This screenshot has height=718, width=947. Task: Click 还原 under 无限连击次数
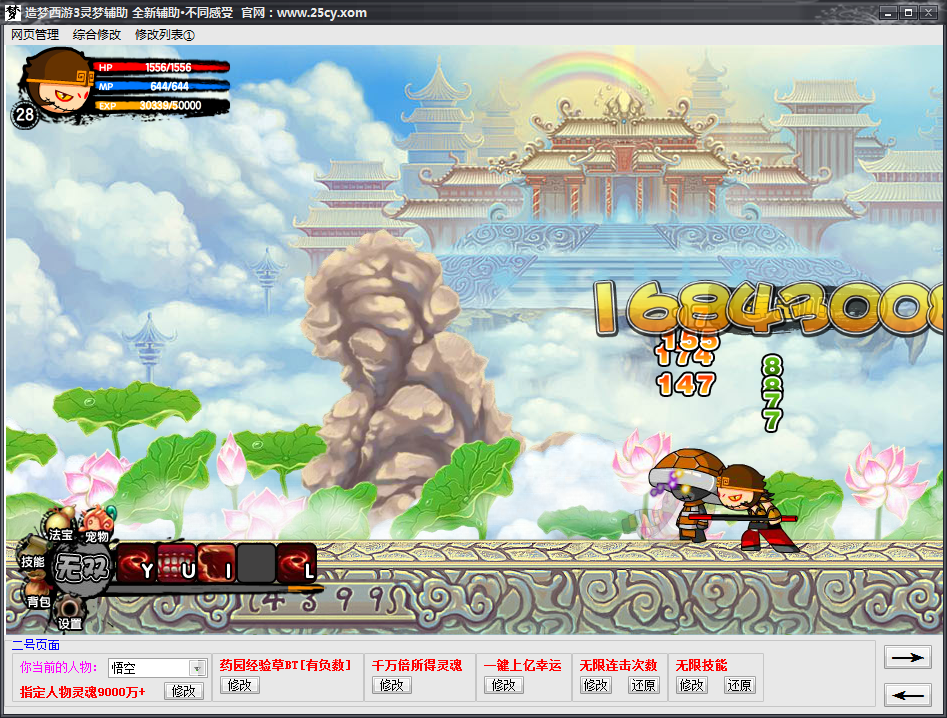(643, 685)
